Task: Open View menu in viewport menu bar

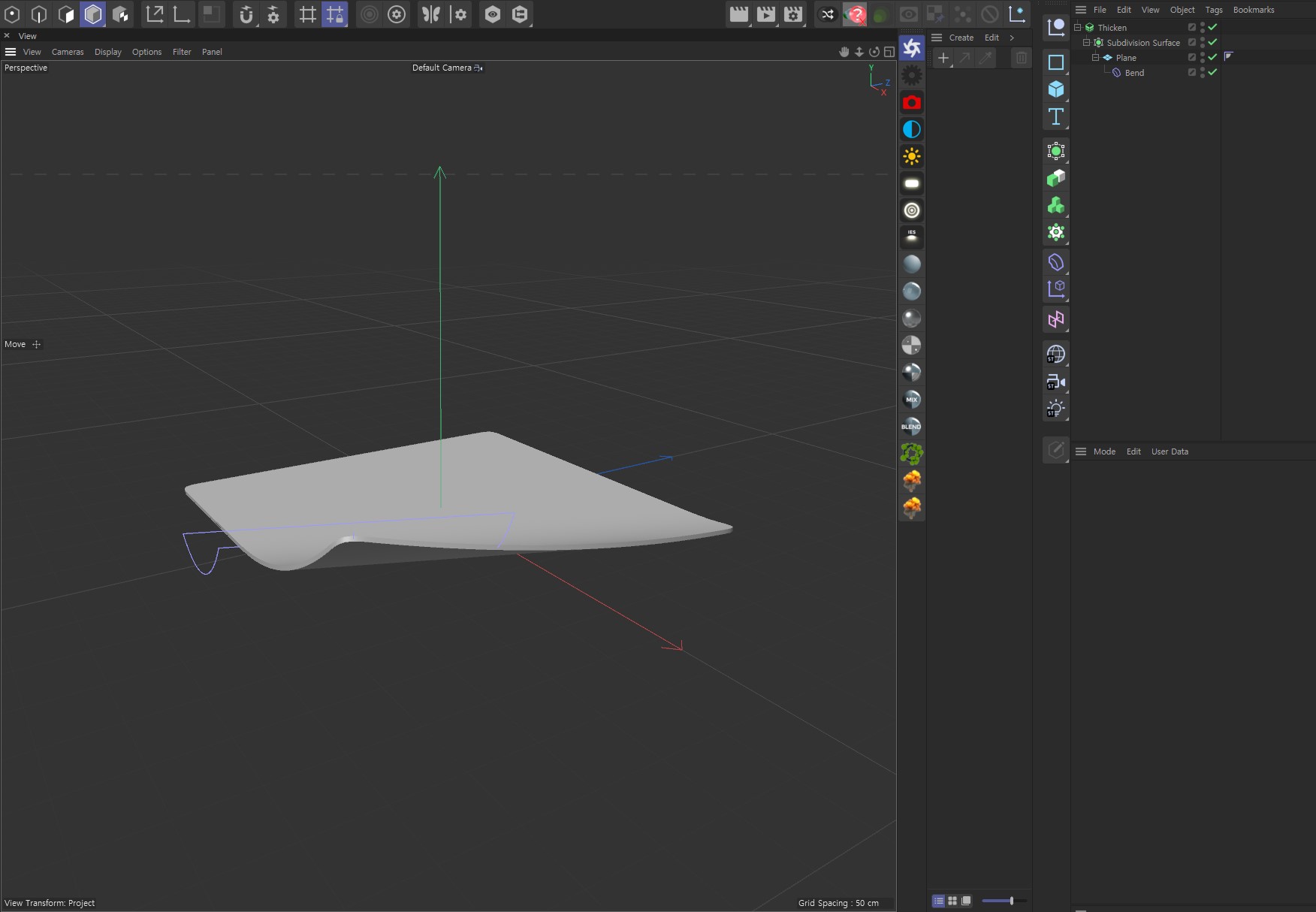Action: click(32, 52)
